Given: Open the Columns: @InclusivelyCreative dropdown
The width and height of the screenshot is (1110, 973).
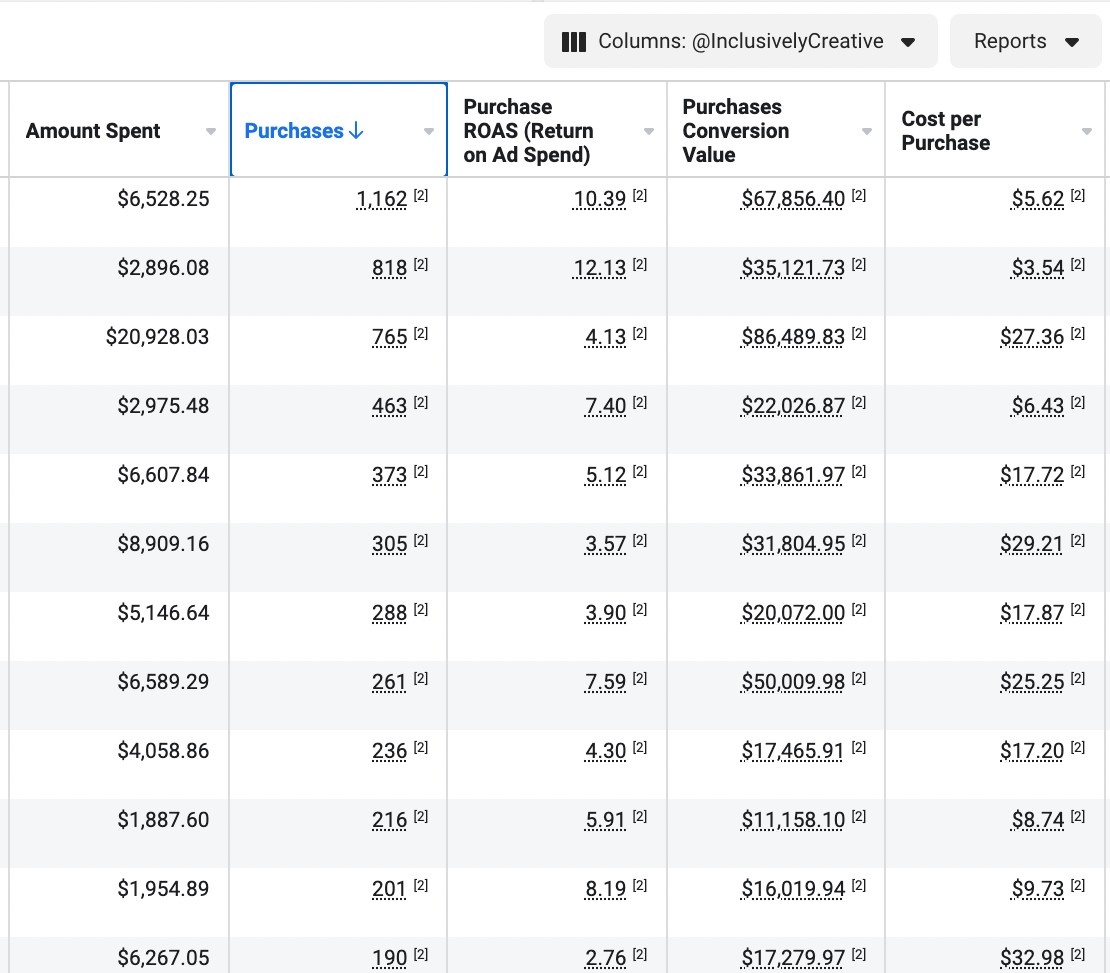Looking at the screenshot, I should [x=740, y=42].
